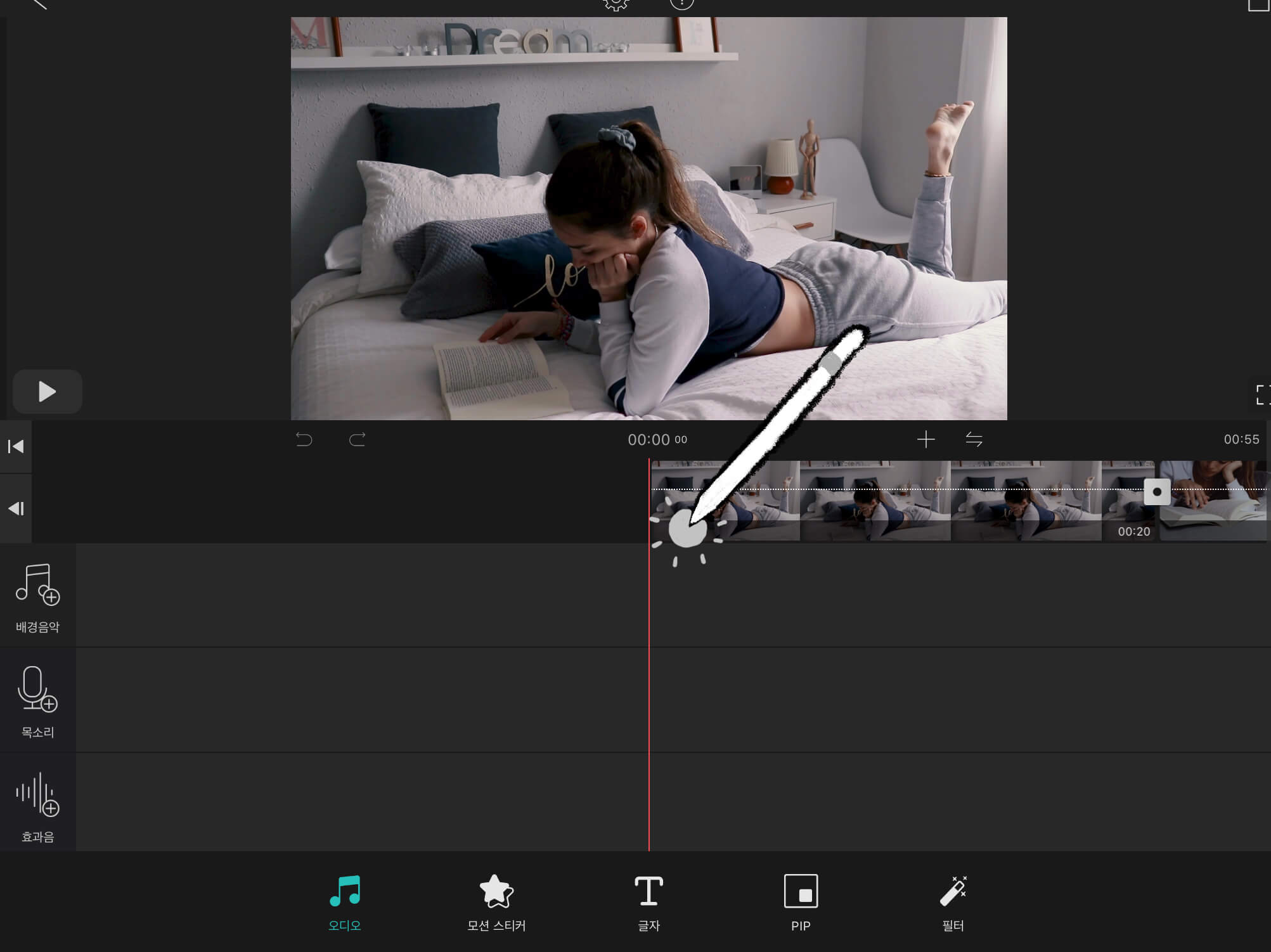Open the 필터 filter tab

click(953, 903)
